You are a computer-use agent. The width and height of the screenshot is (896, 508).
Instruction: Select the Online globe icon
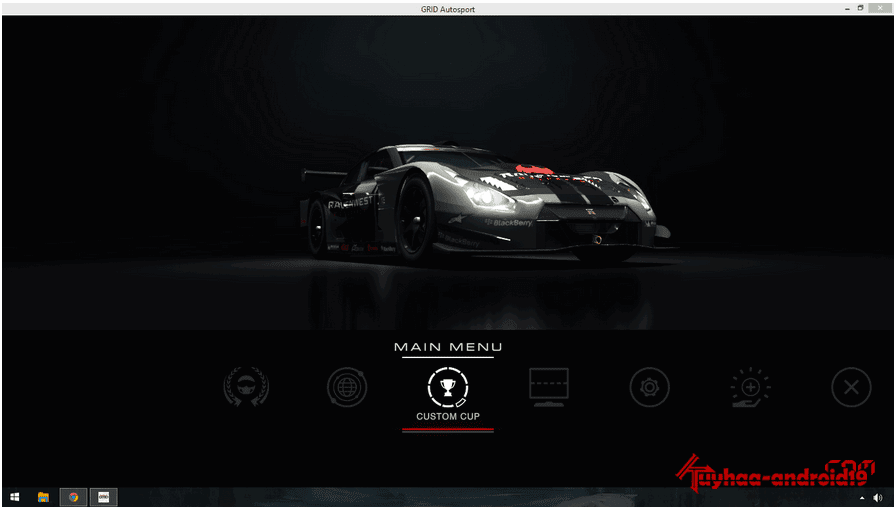coord(346,387)
